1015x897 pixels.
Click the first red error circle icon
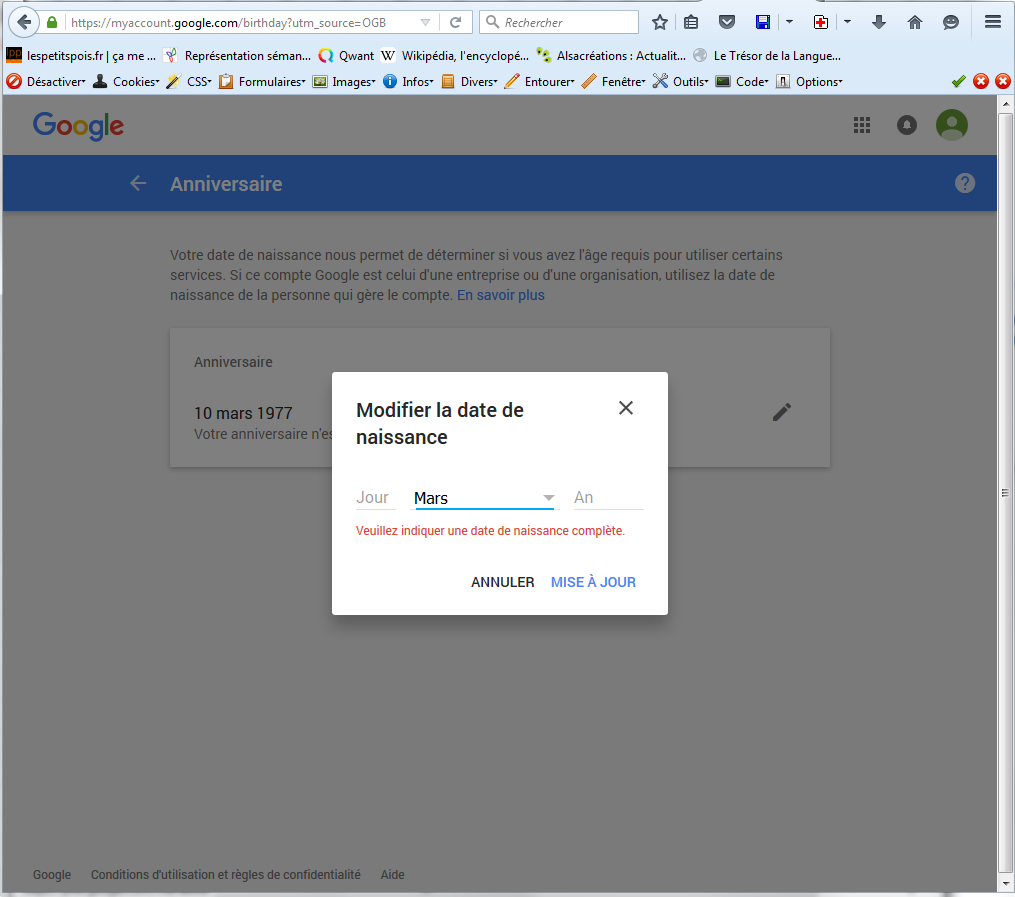click(x=981, y=82)
